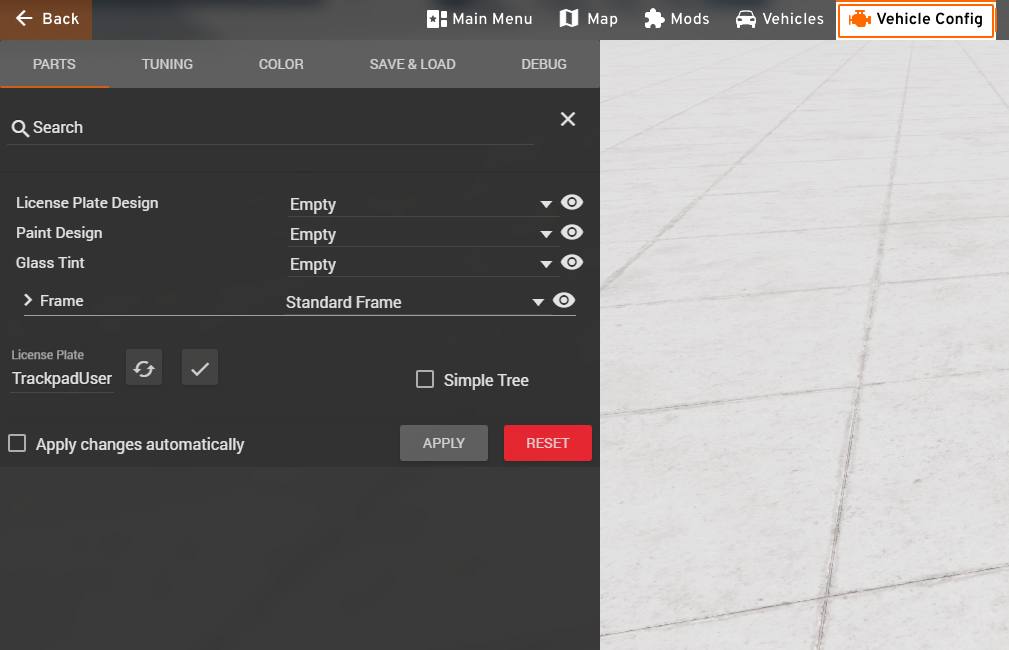Switch to the Debug tab
Viewport: 1009px width, 650px height.
(x=544, y=64)
